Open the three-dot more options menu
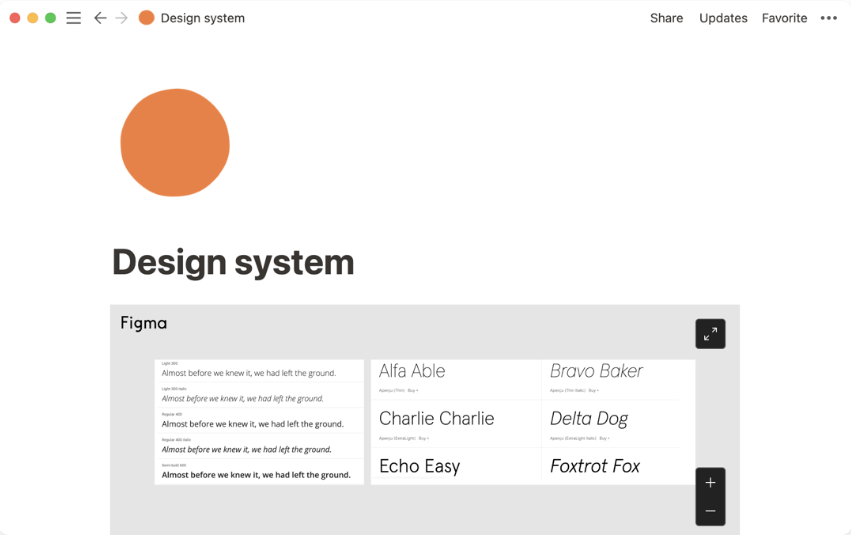The width and height of the screenshot is (851, 535). click(828, 18)
